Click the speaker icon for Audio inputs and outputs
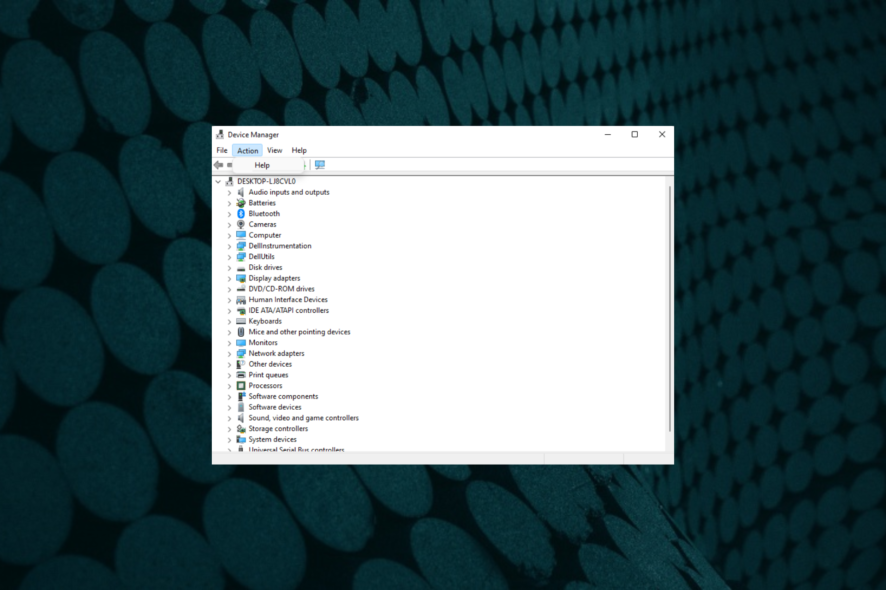This screenshot has width=886, height=590. click(241, 192)
